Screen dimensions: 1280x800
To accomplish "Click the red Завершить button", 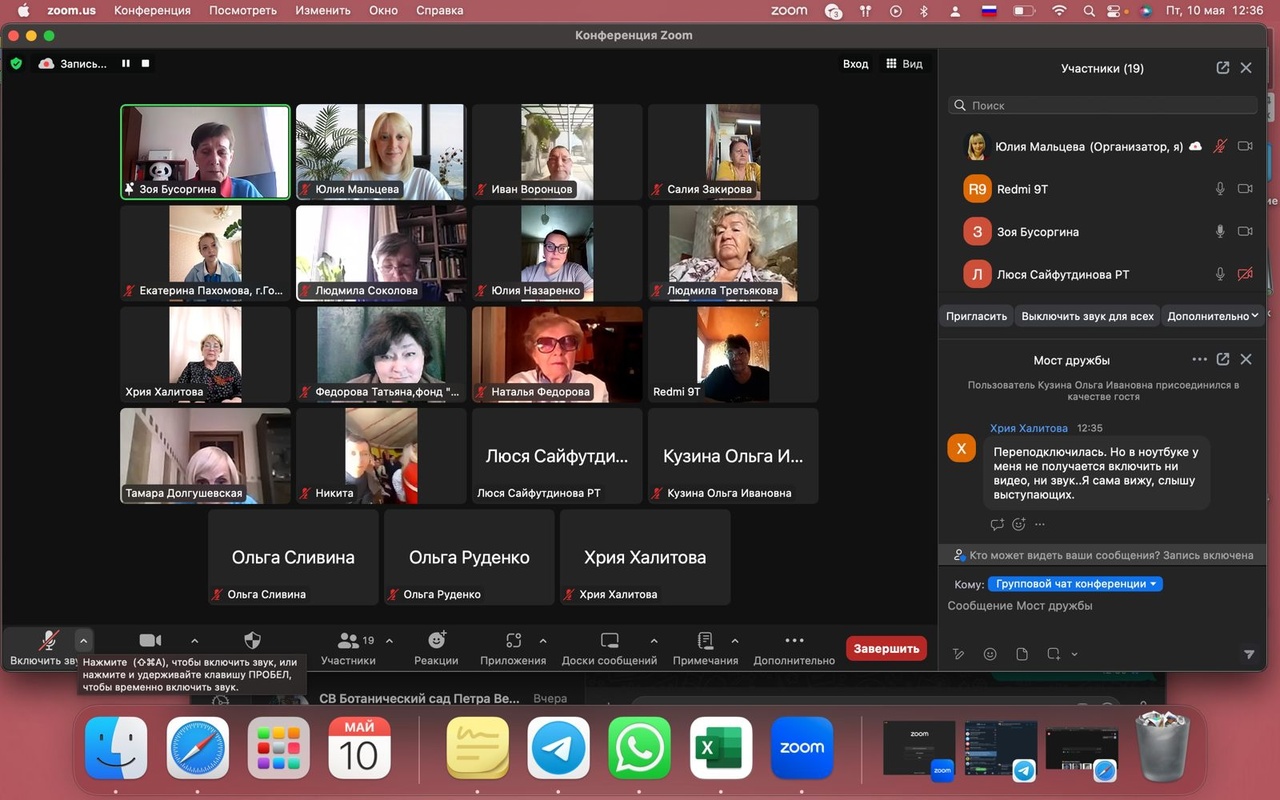I will click(885, 648).
